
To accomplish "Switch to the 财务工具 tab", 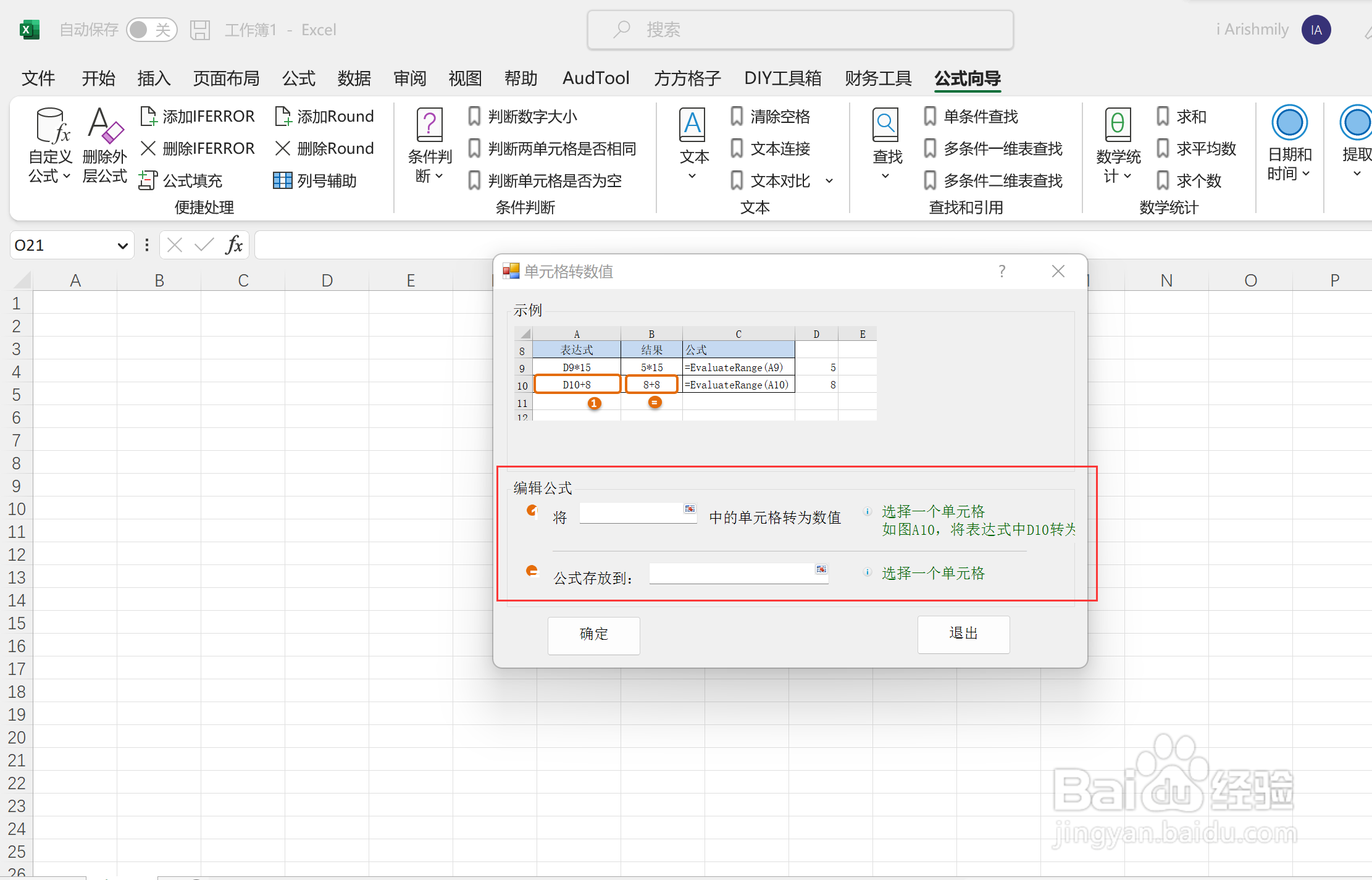I will [878, 78].
